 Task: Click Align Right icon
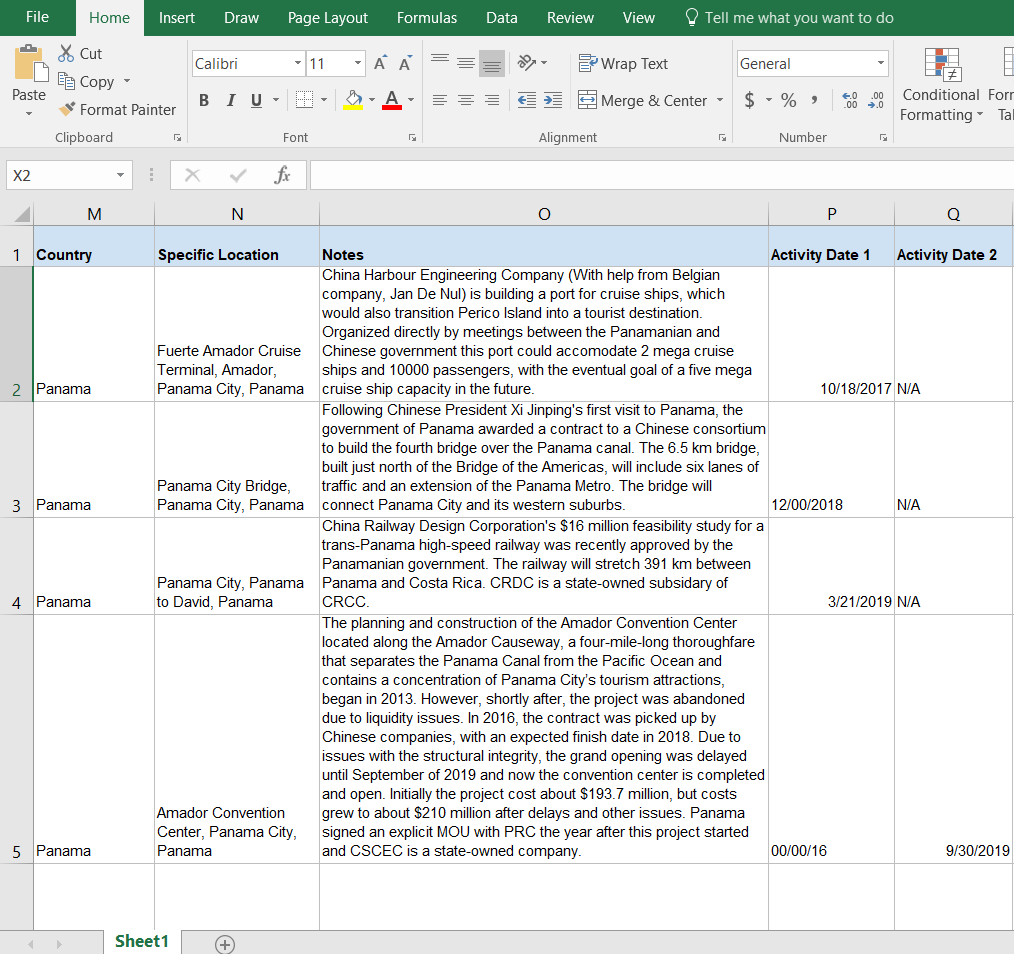pyautogui.click(x=492, y=100)
